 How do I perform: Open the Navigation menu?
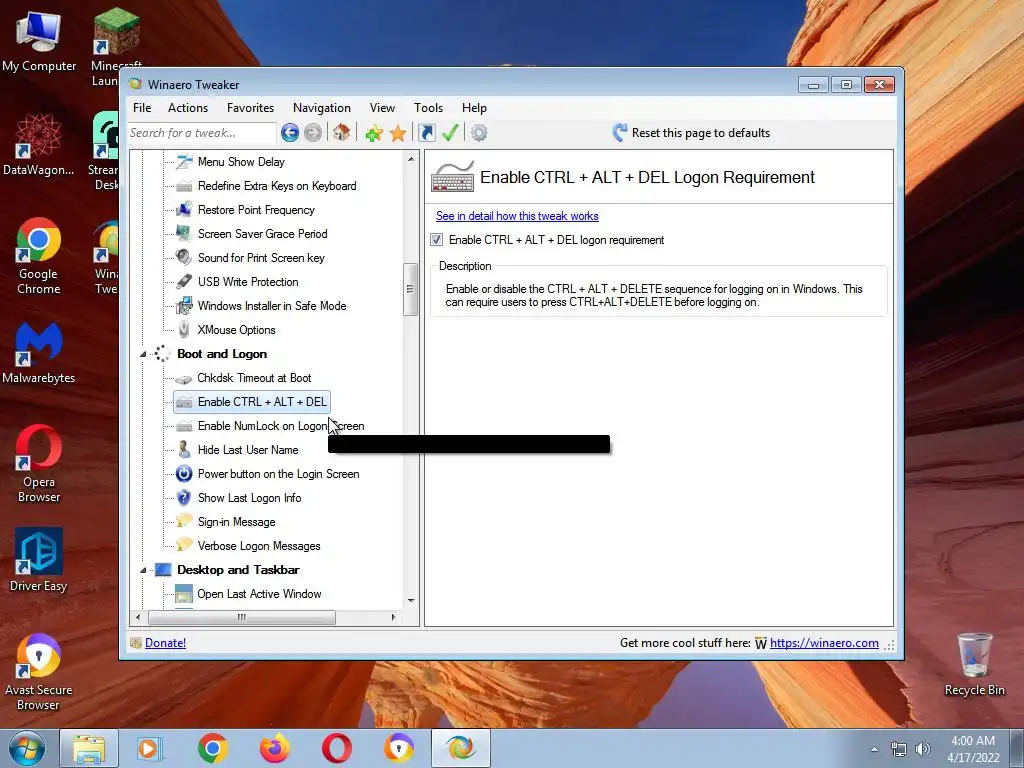point(321,108)
